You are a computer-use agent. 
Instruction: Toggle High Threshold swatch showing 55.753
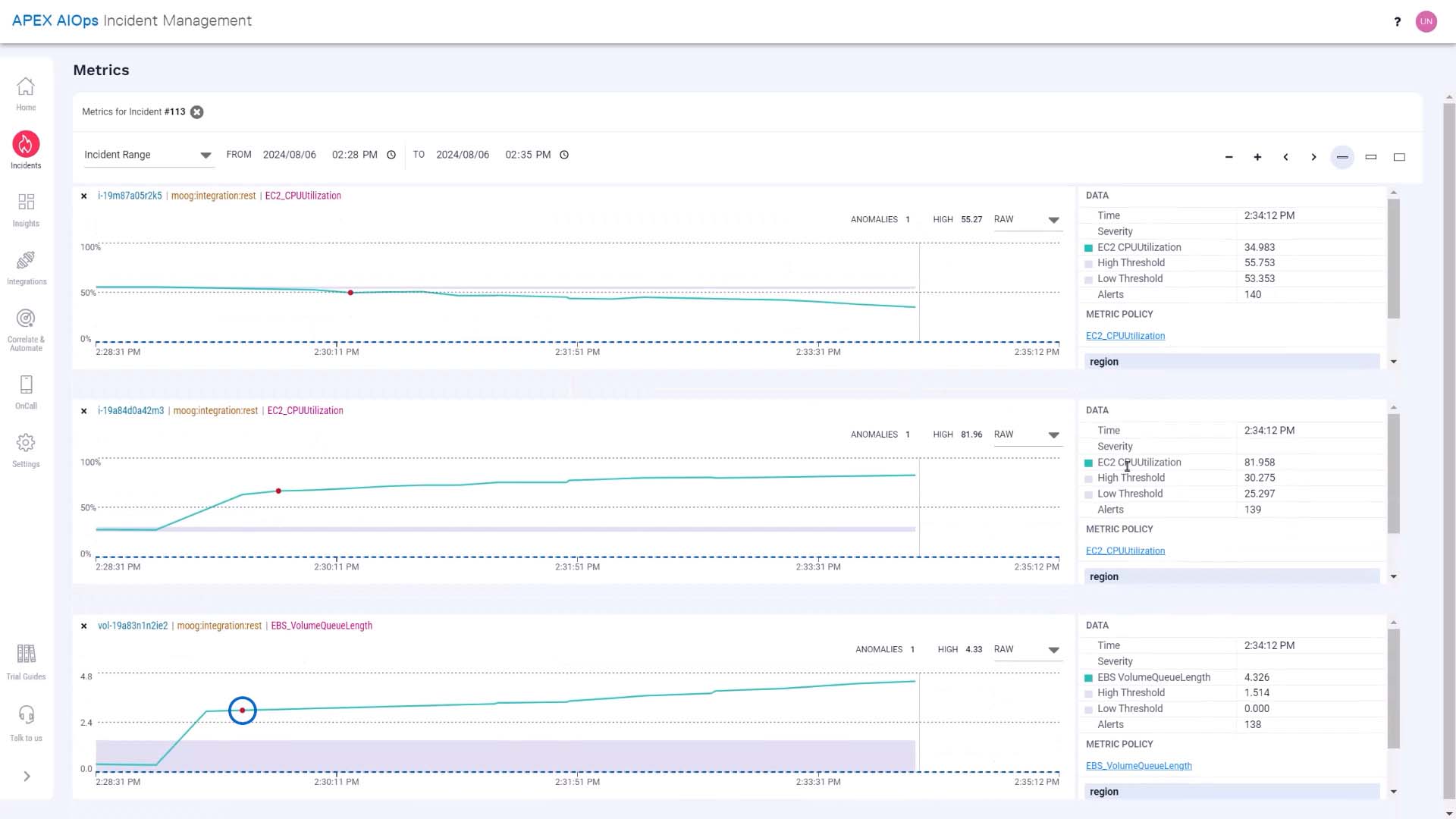pos(1089,264)
